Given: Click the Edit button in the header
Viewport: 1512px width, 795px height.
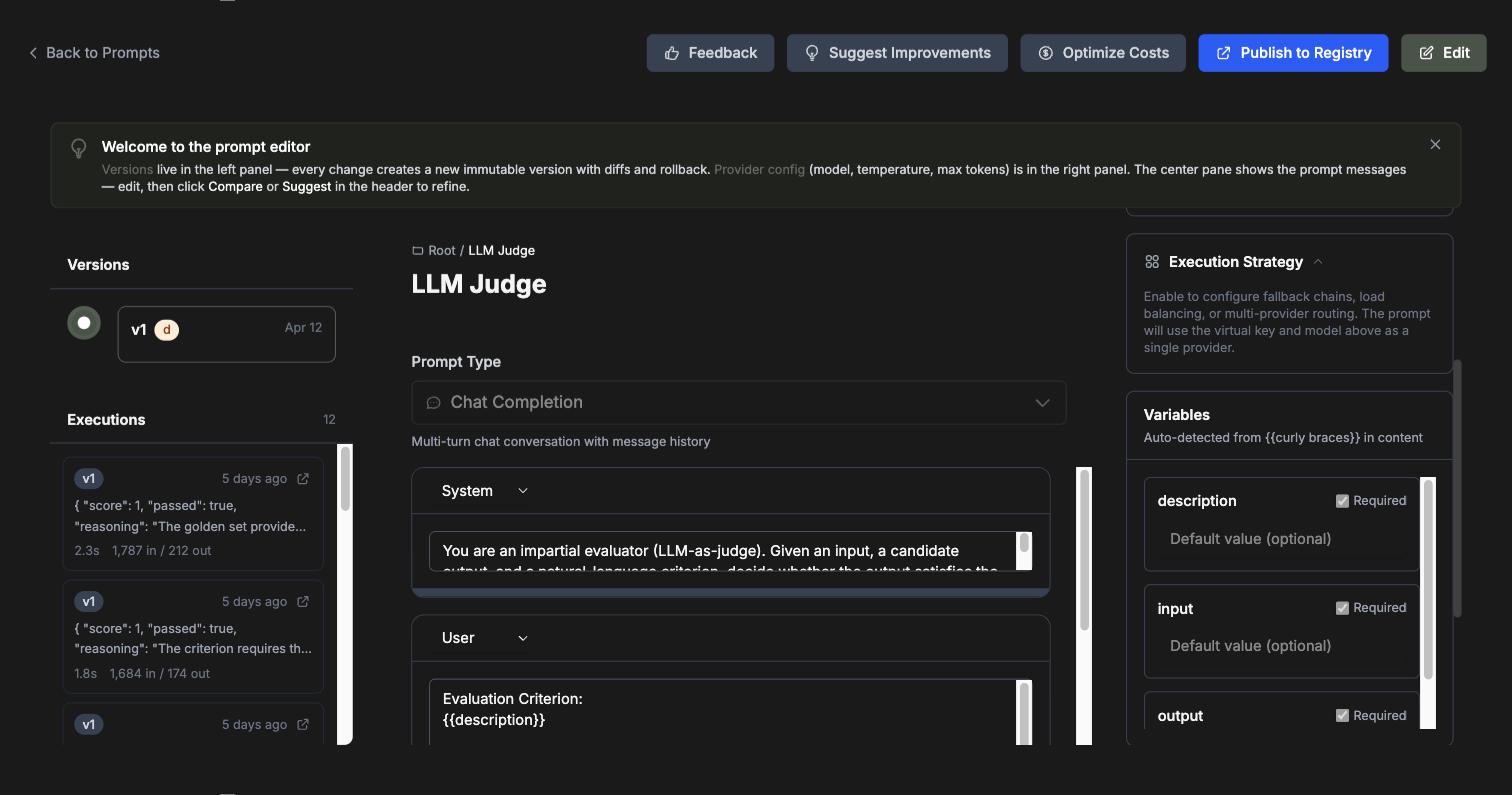Looking at the screenshot, I should 1443,53.
